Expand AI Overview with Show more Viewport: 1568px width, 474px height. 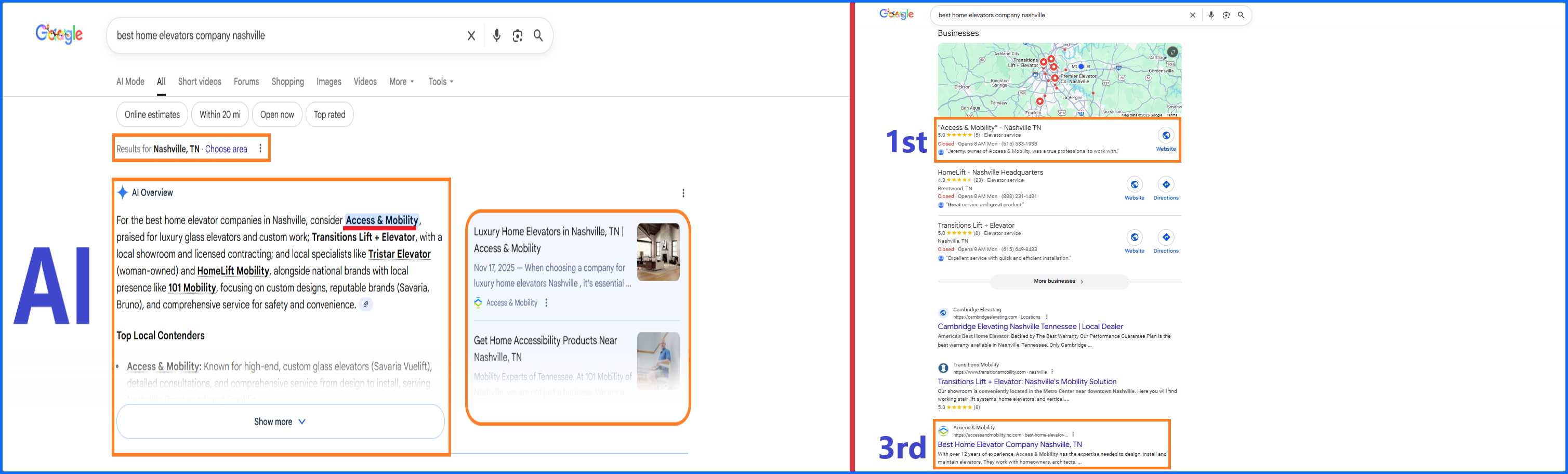click(x=281, y=422)
